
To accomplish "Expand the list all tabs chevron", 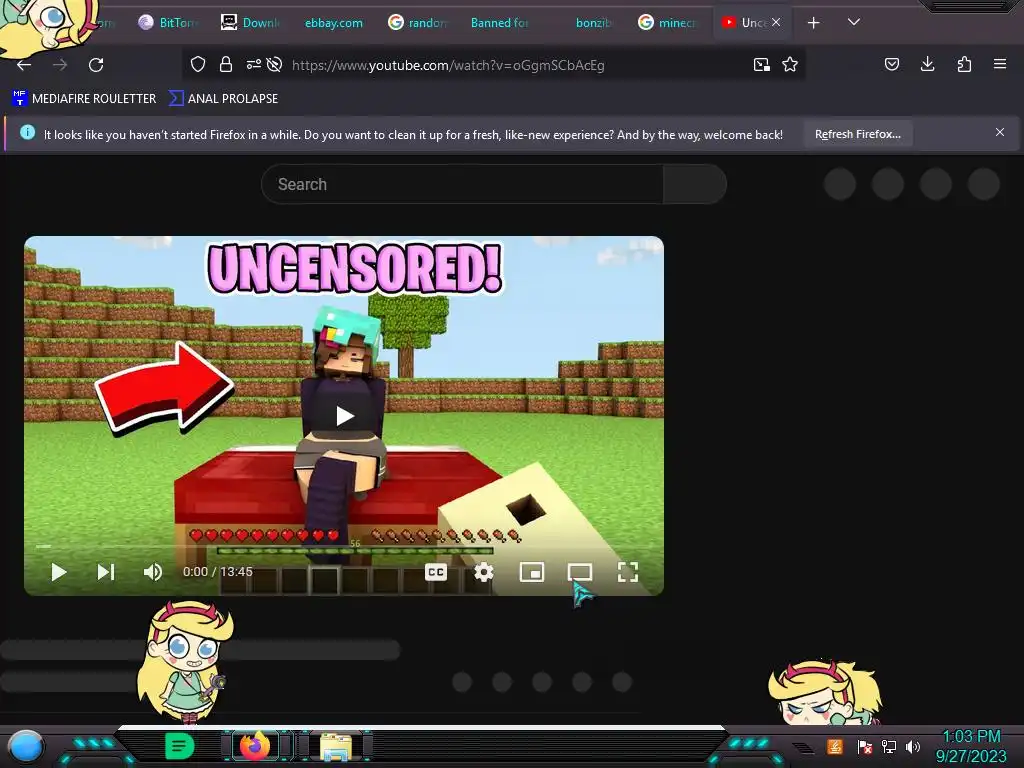I will coord(854,22).
